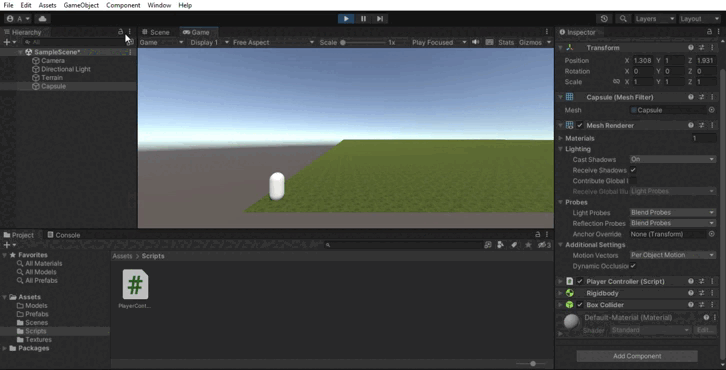Open the Light Probes dropdown
Viewport: 726px width, 370px height.
point(672,212)
